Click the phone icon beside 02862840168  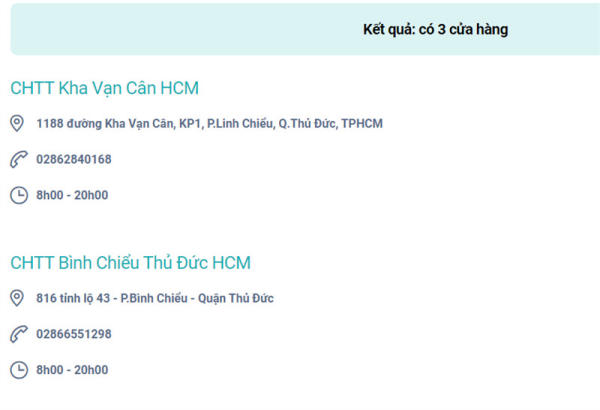coord(19,159)
